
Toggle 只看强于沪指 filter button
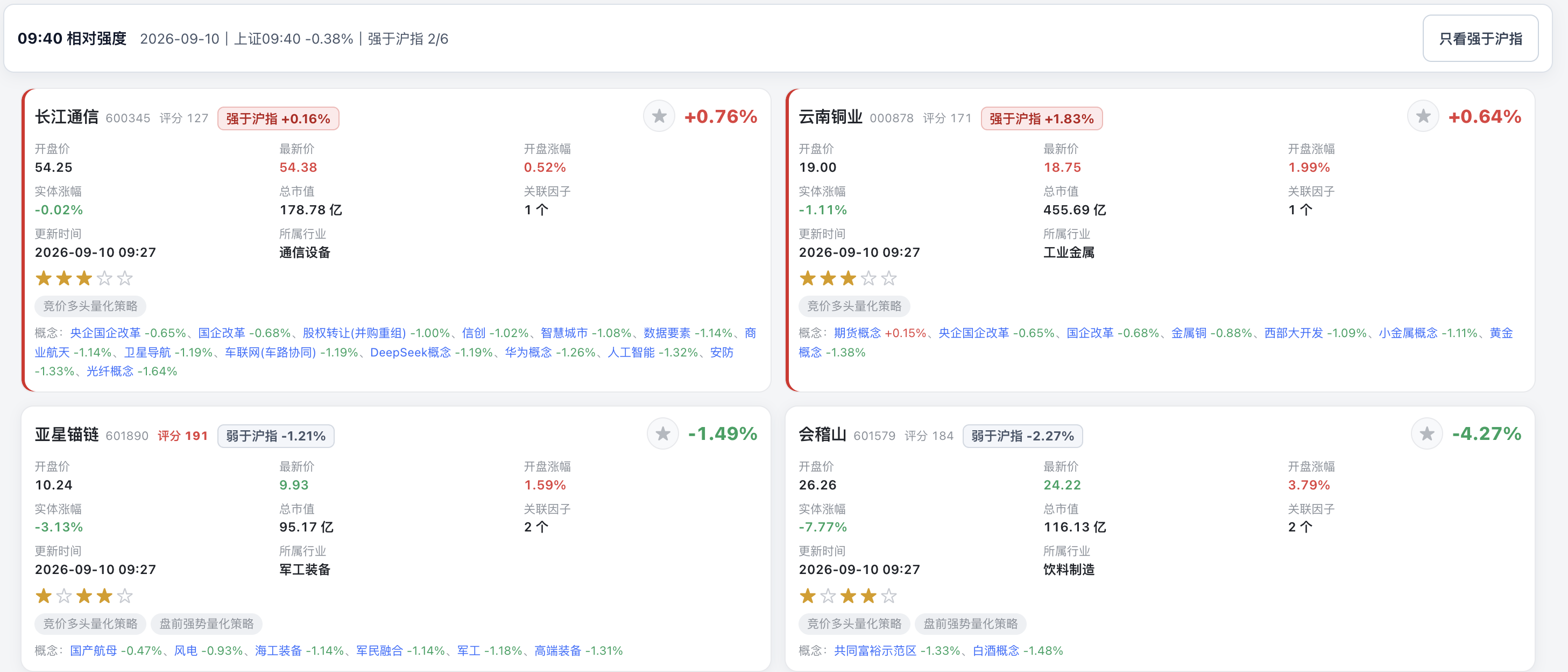[1480, 38]
